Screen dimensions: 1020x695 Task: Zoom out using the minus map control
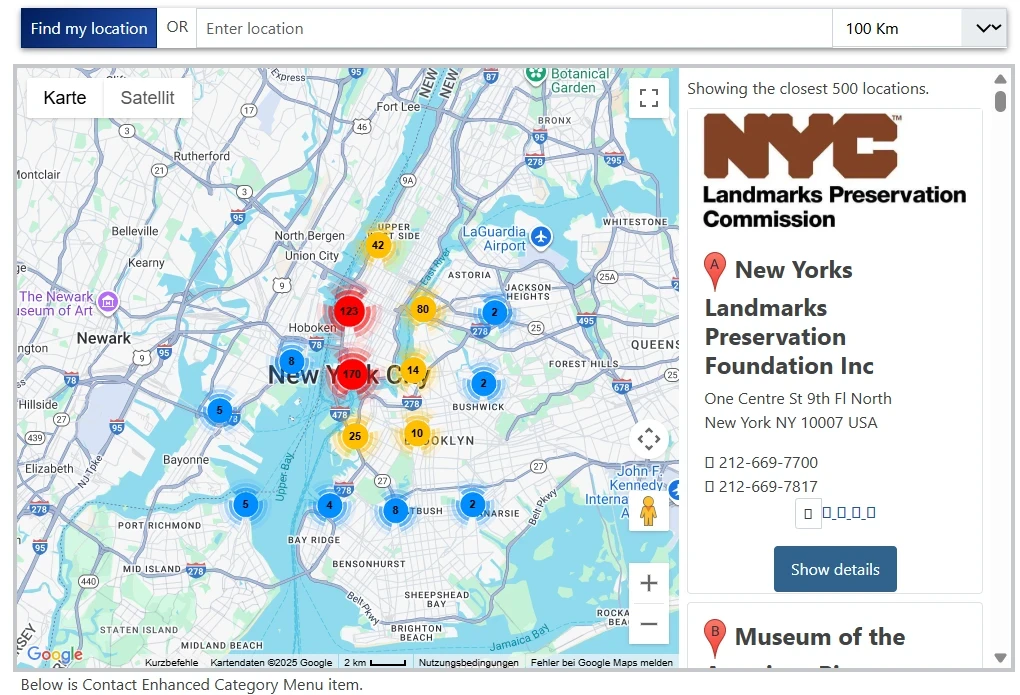pos(648,623)
